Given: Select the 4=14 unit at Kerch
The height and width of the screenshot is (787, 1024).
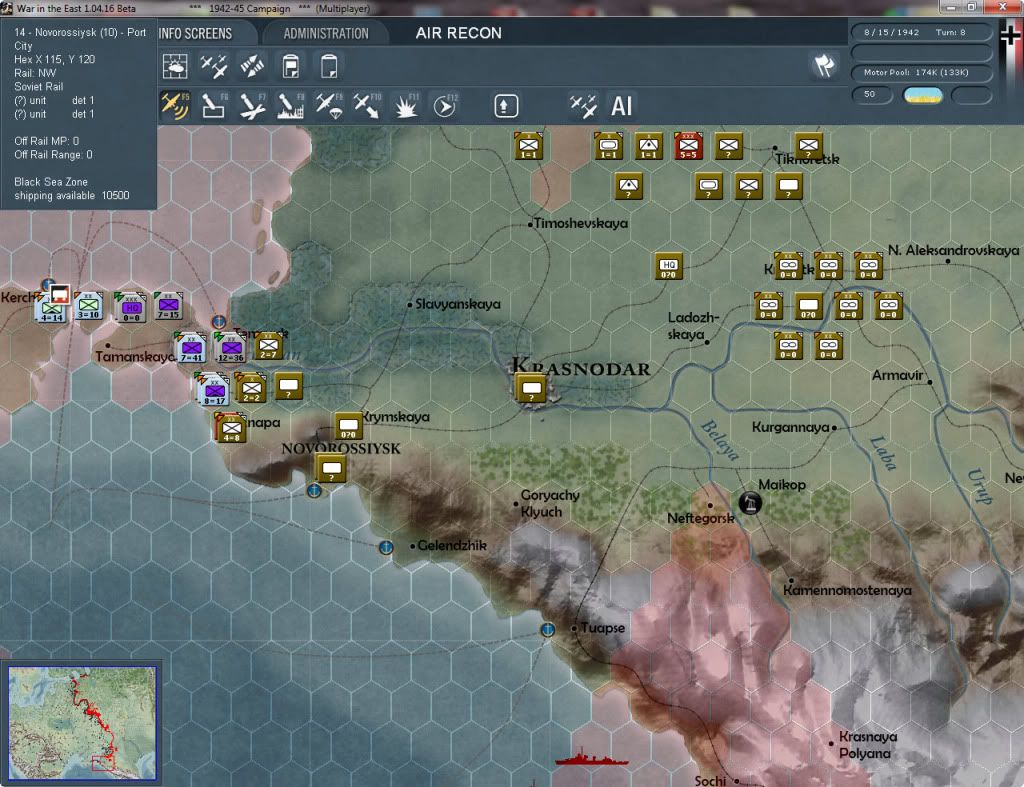Looking at the screenshot, I should pyautogui.click(x=51, y=309).
